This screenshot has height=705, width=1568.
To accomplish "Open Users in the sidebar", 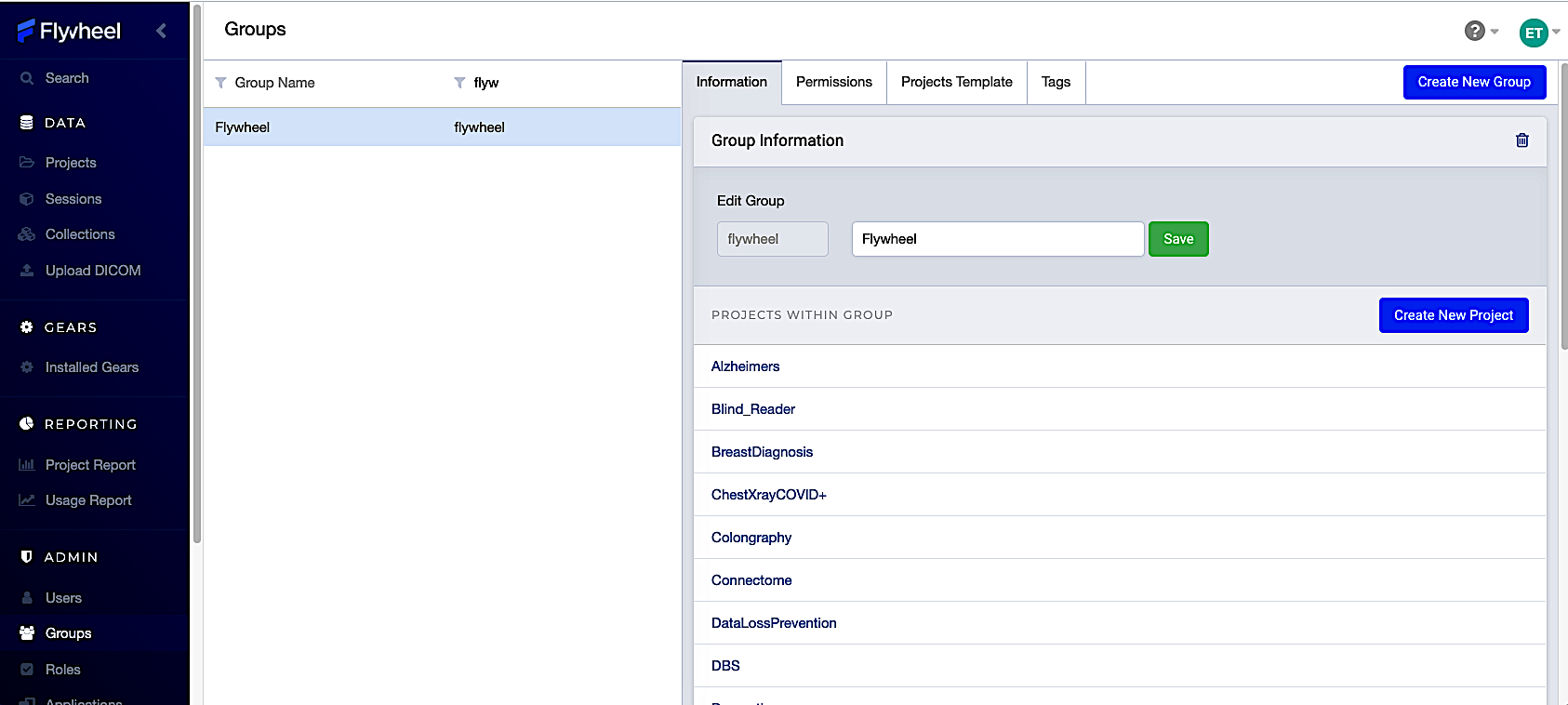I will coord(63,598).
